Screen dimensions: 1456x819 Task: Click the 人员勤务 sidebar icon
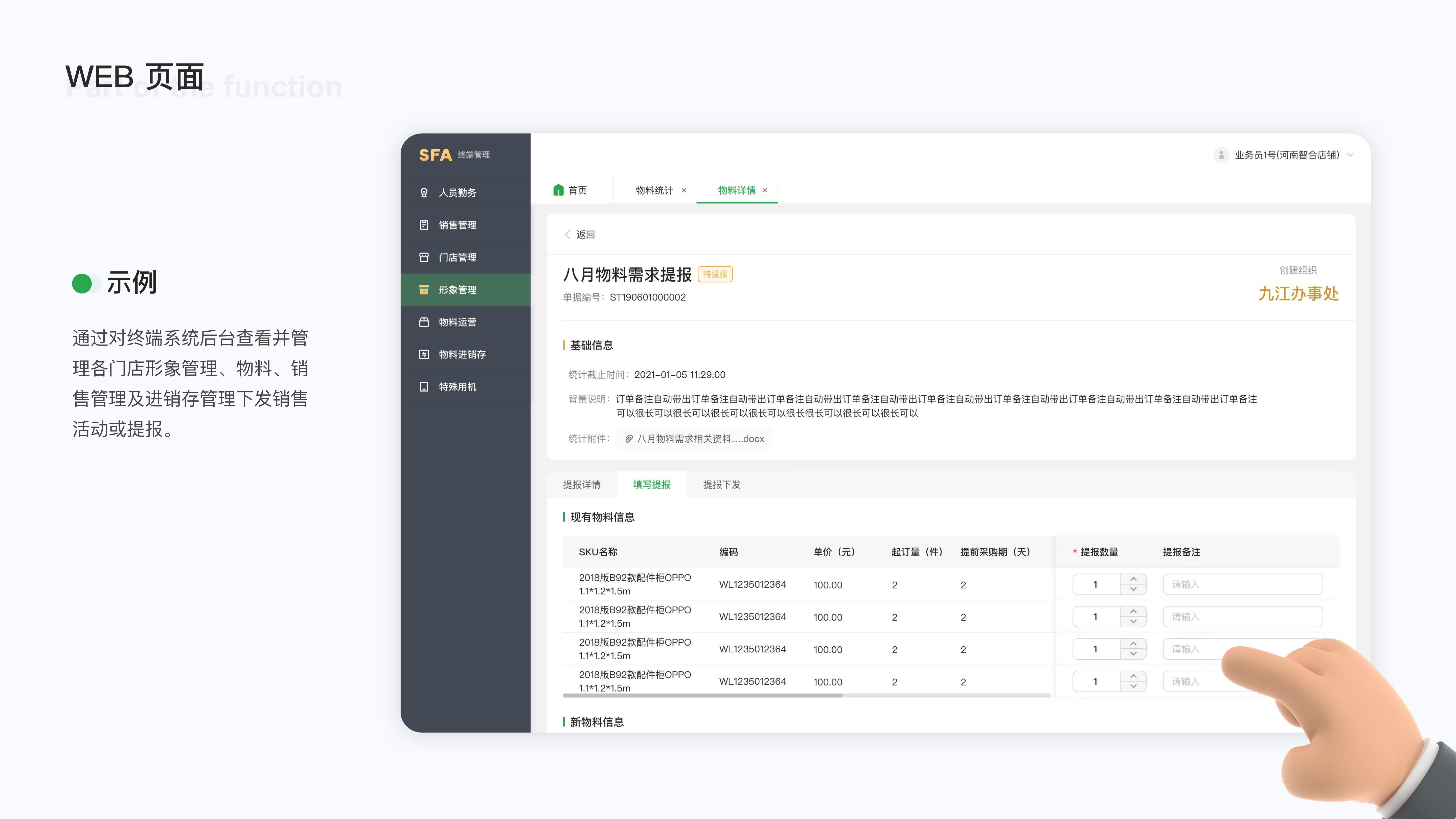tap(424, 193)
